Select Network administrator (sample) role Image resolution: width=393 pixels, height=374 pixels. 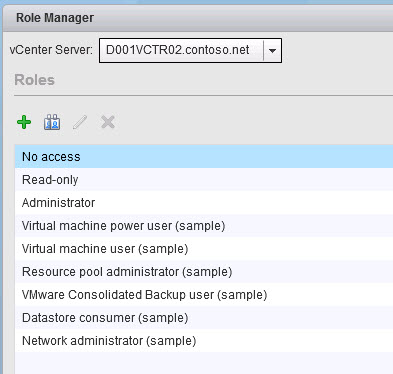[x=204, y=341]
